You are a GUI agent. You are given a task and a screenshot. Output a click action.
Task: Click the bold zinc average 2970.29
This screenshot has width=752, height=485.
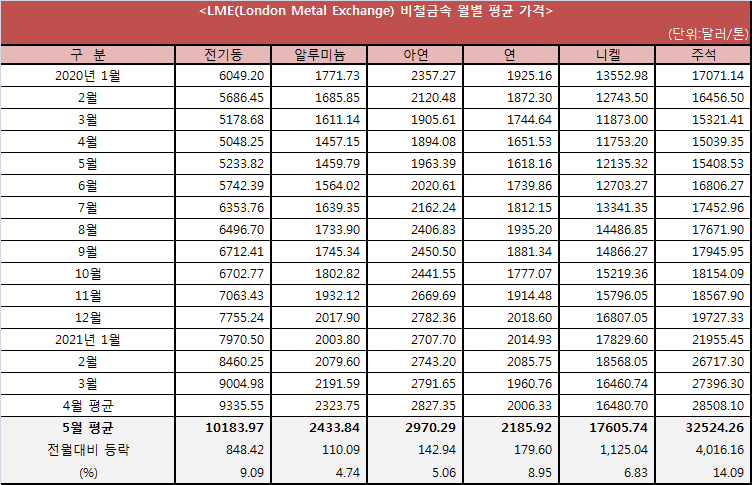430,427
